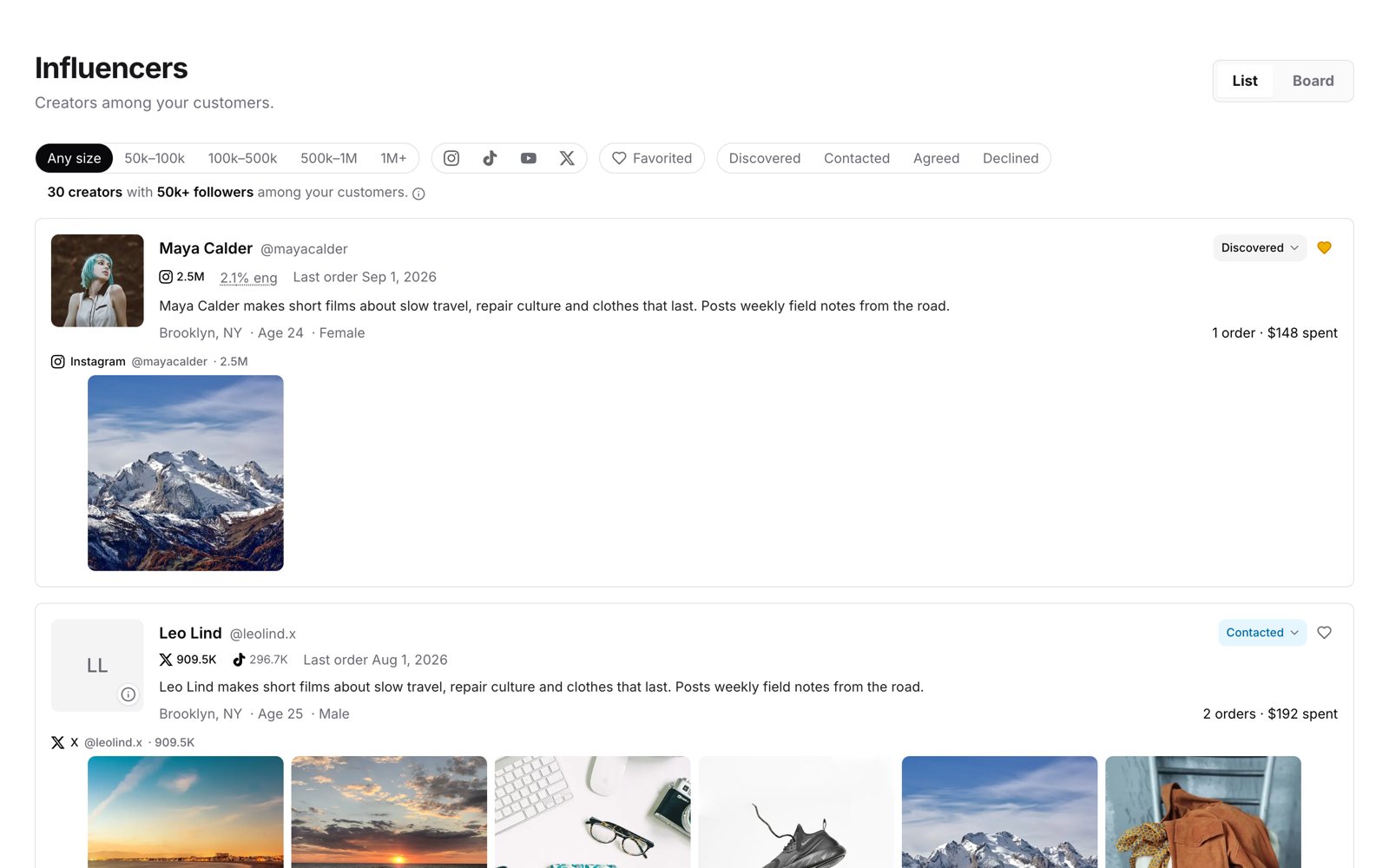Viewport: 1389px width, 868px height.
Task: Open Maya Calder's Discovered status dropdown
Action: [x=1260, y=247]
